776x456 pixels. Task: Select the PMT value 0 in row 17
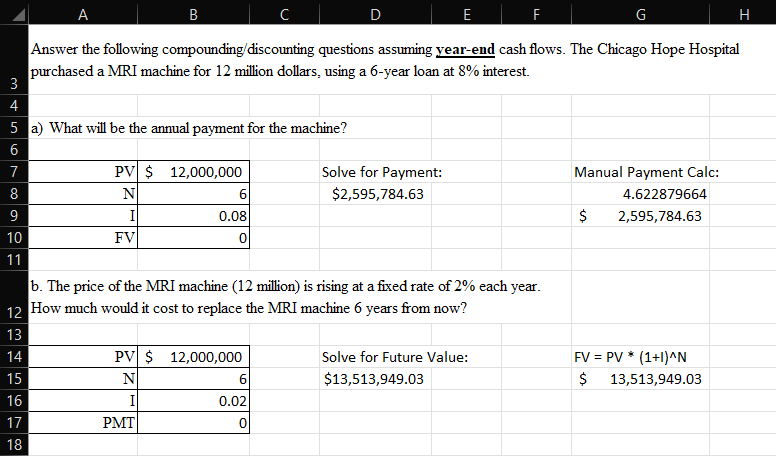point(194,423)
